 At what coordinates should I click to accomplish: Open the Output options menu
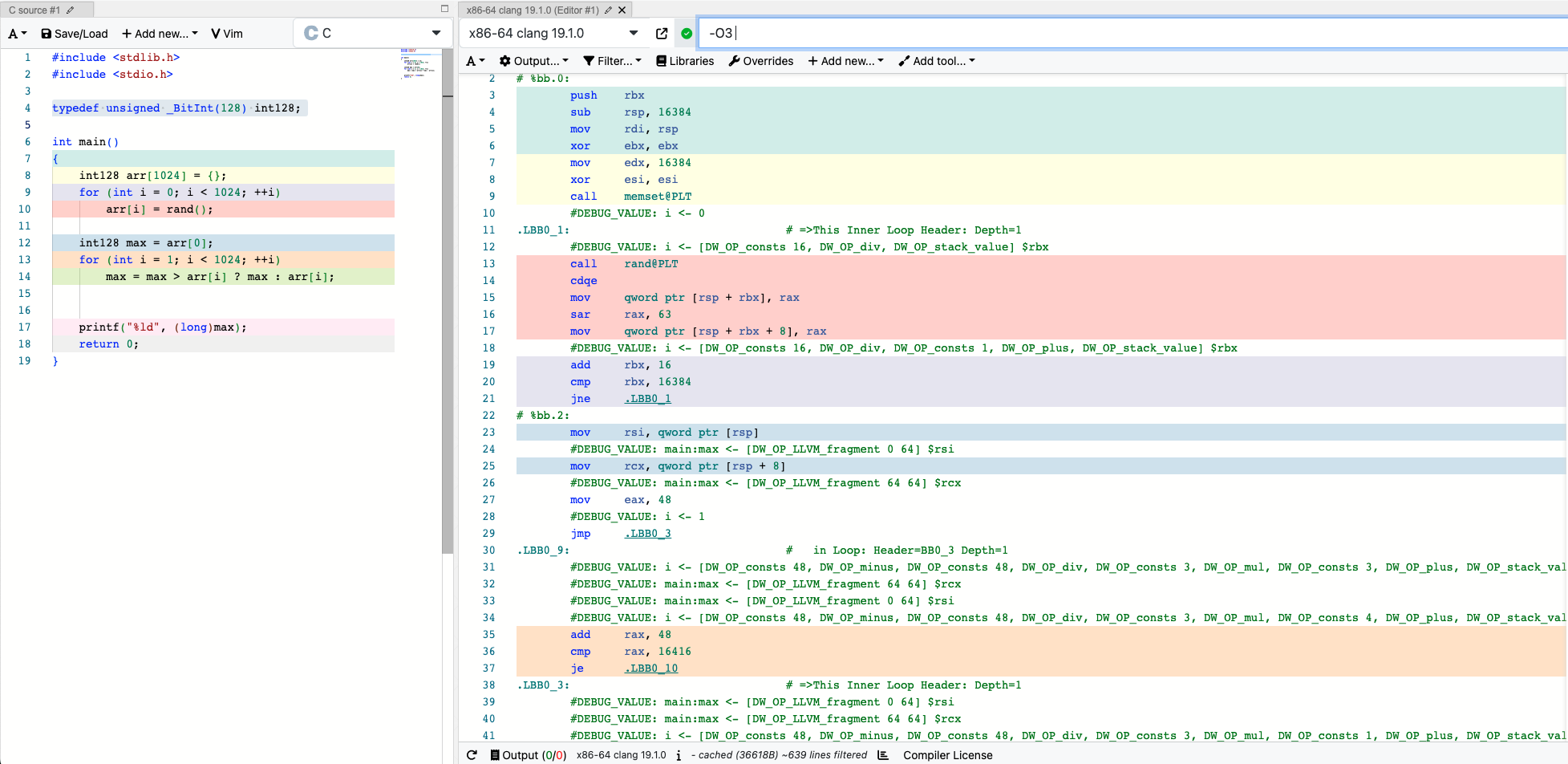coord(533,61)
